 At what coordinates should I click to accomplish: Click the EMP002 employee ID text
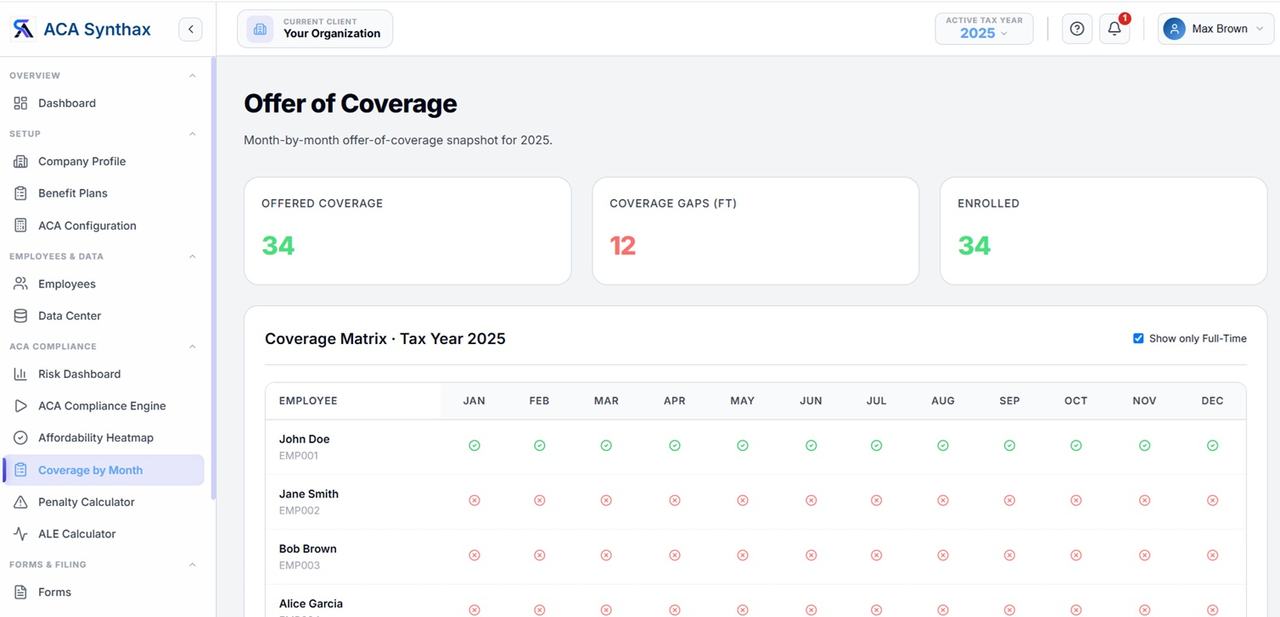click(x=299, y=511)
